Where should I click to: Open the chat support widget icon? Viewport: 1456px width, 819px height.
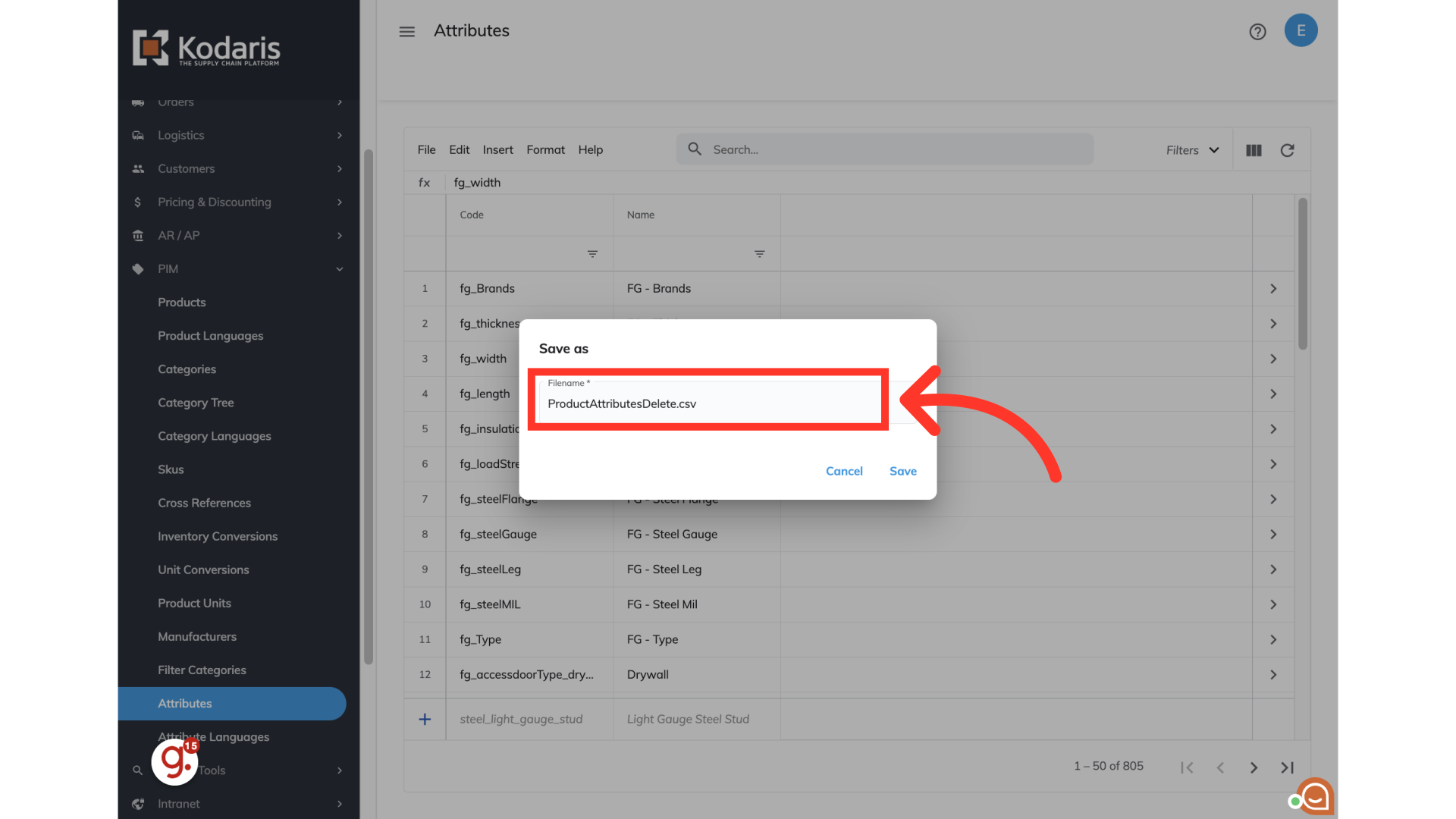pos(1315,796)
